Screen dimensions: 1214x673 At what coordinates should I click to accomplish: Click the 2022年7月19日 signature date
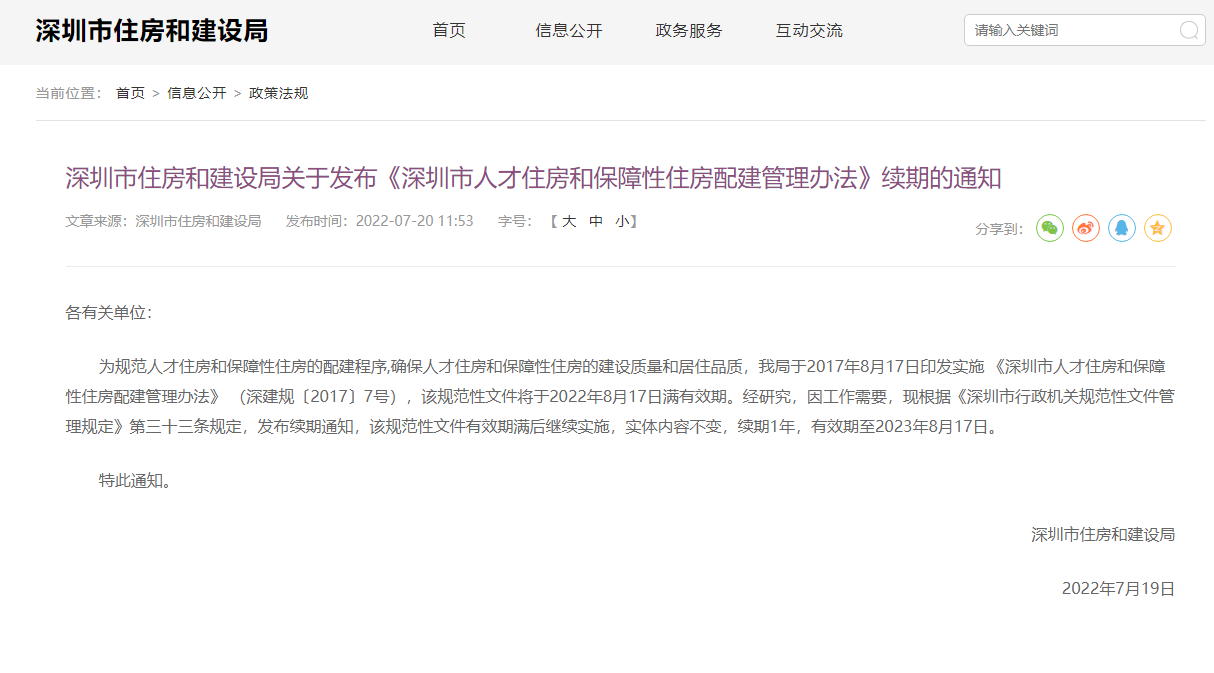pyautogui.click(x=1118, y=588)
